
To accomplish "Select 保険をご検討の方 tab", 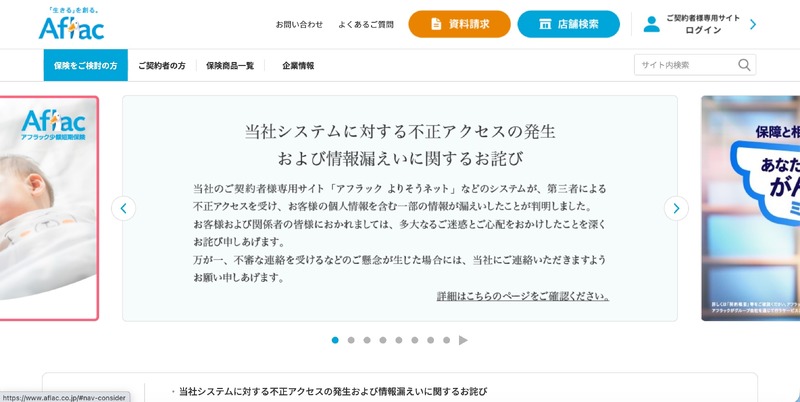I will (x=86, y=65).
